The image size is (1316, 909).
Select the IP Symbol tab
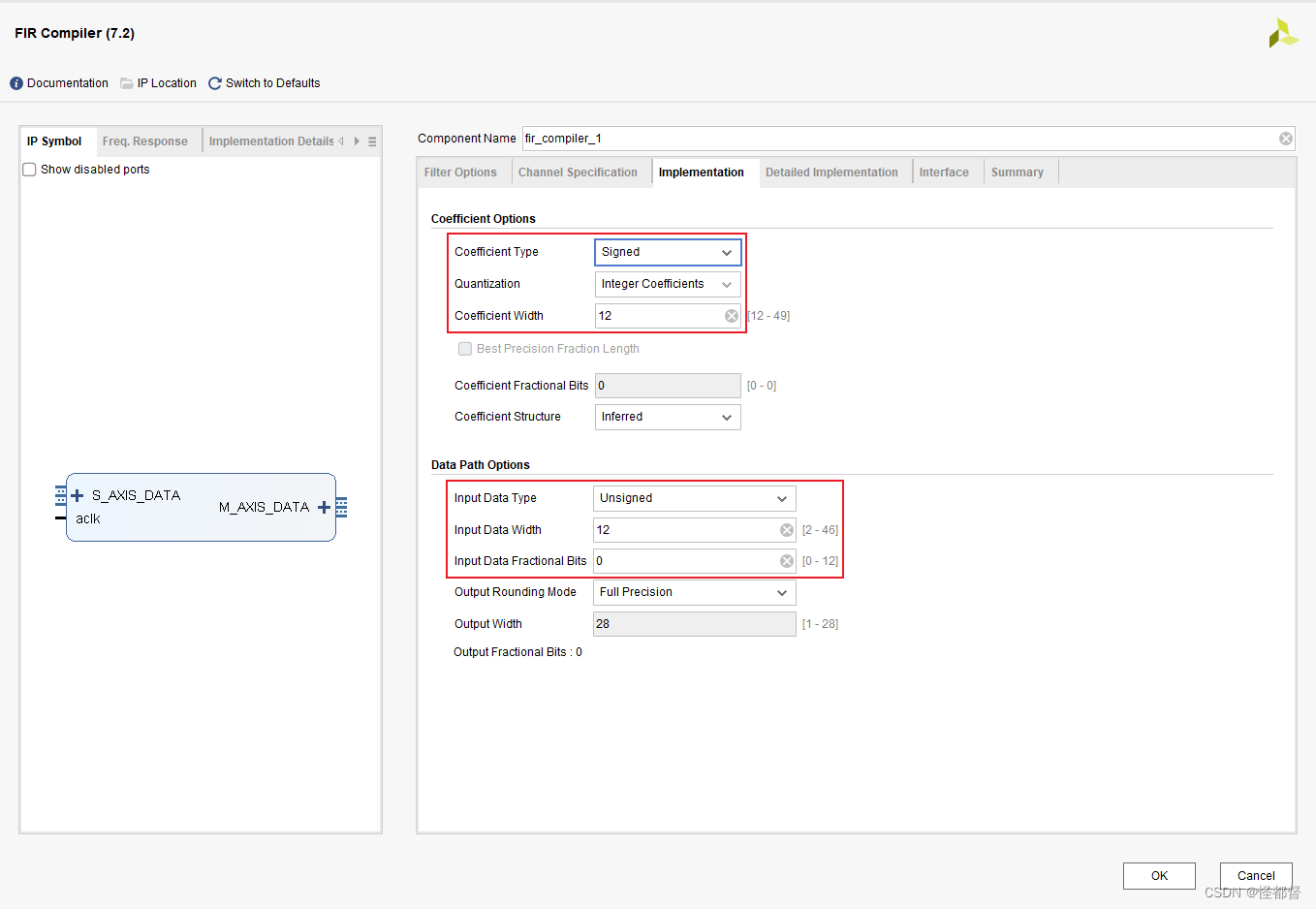[54, 141]
